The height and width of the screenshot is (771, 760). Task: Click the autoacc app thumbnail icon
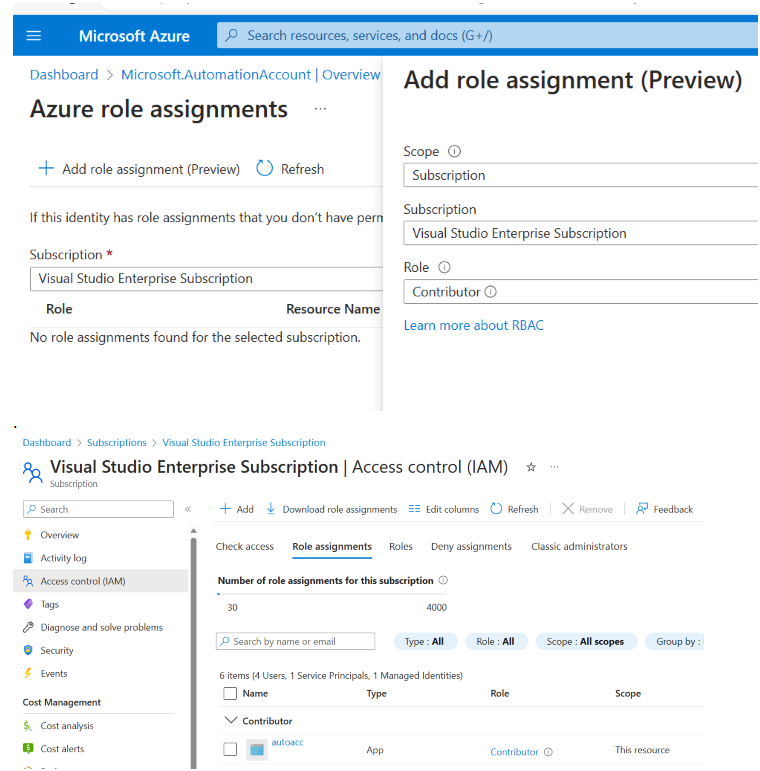(257, 750)
